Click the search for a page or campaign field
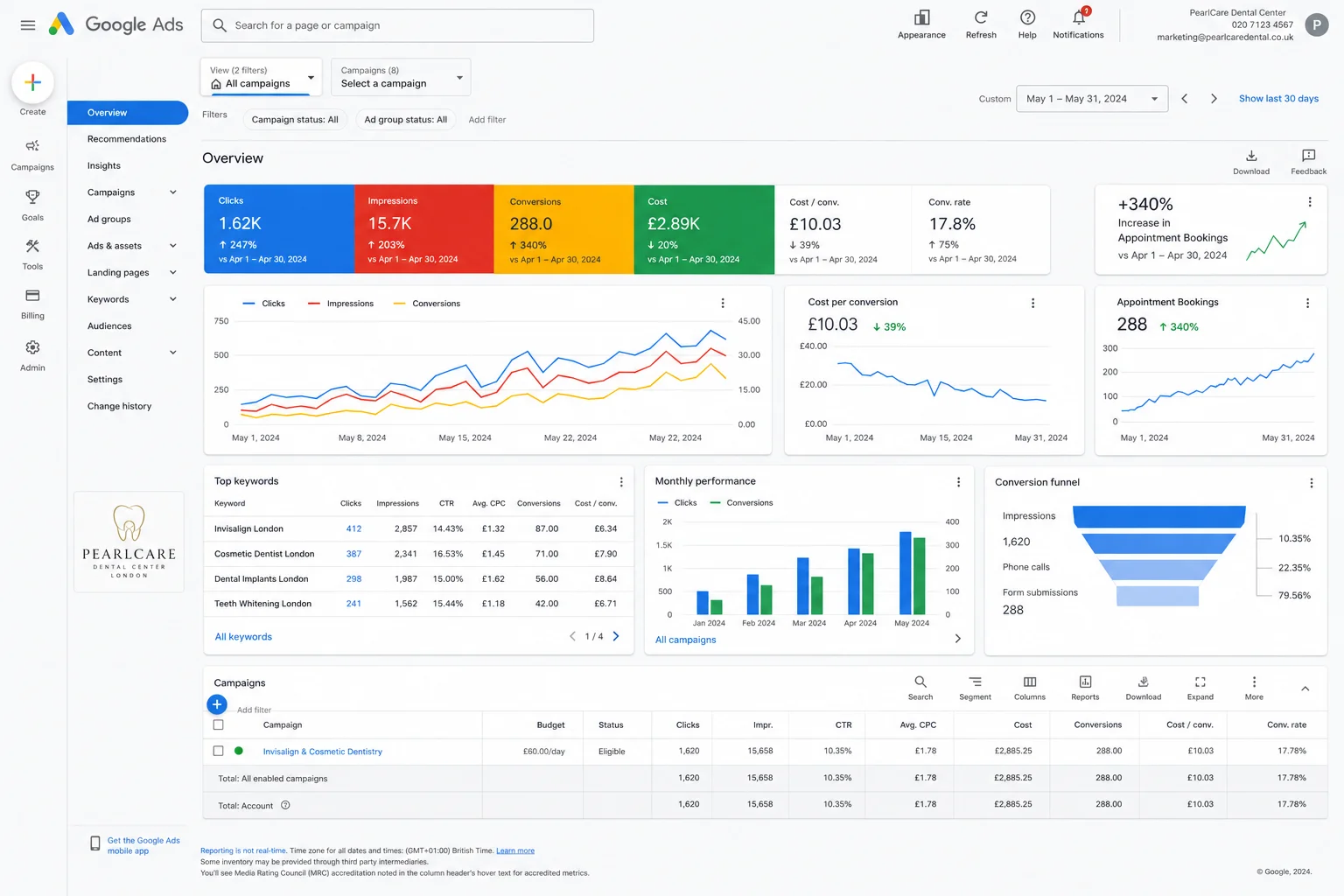Screen dimensions: 1344x896 pyautogui.click(x=397, y=25)
